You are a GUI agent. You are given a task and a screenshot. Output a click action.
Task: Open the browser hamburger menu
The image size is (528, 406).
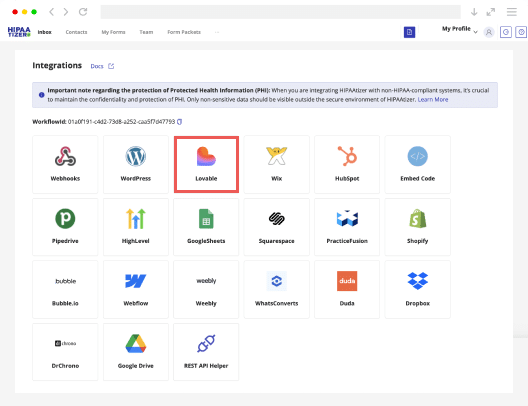(x=512, y=12)
